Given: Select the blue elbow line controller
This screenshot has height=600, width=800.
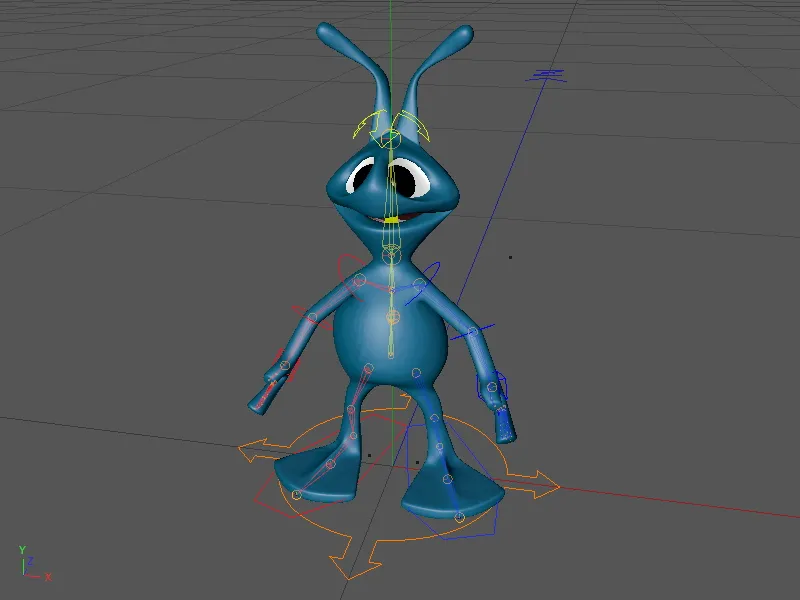Looking at the screenshot, I should tap(472, 332).
